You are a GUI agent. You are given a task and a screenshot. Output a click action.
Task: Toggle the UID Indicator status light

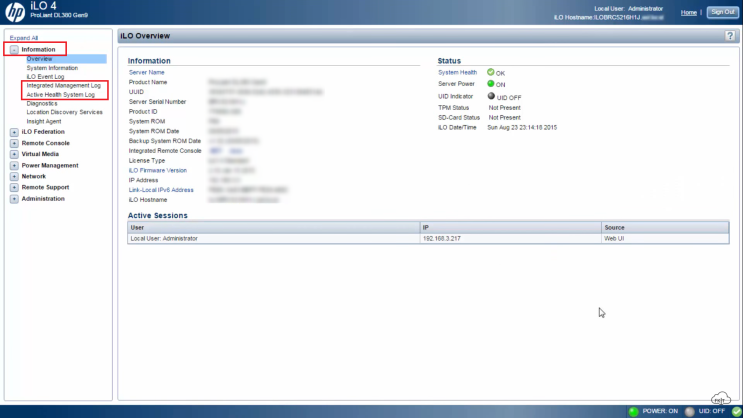(x=491, y=96)
